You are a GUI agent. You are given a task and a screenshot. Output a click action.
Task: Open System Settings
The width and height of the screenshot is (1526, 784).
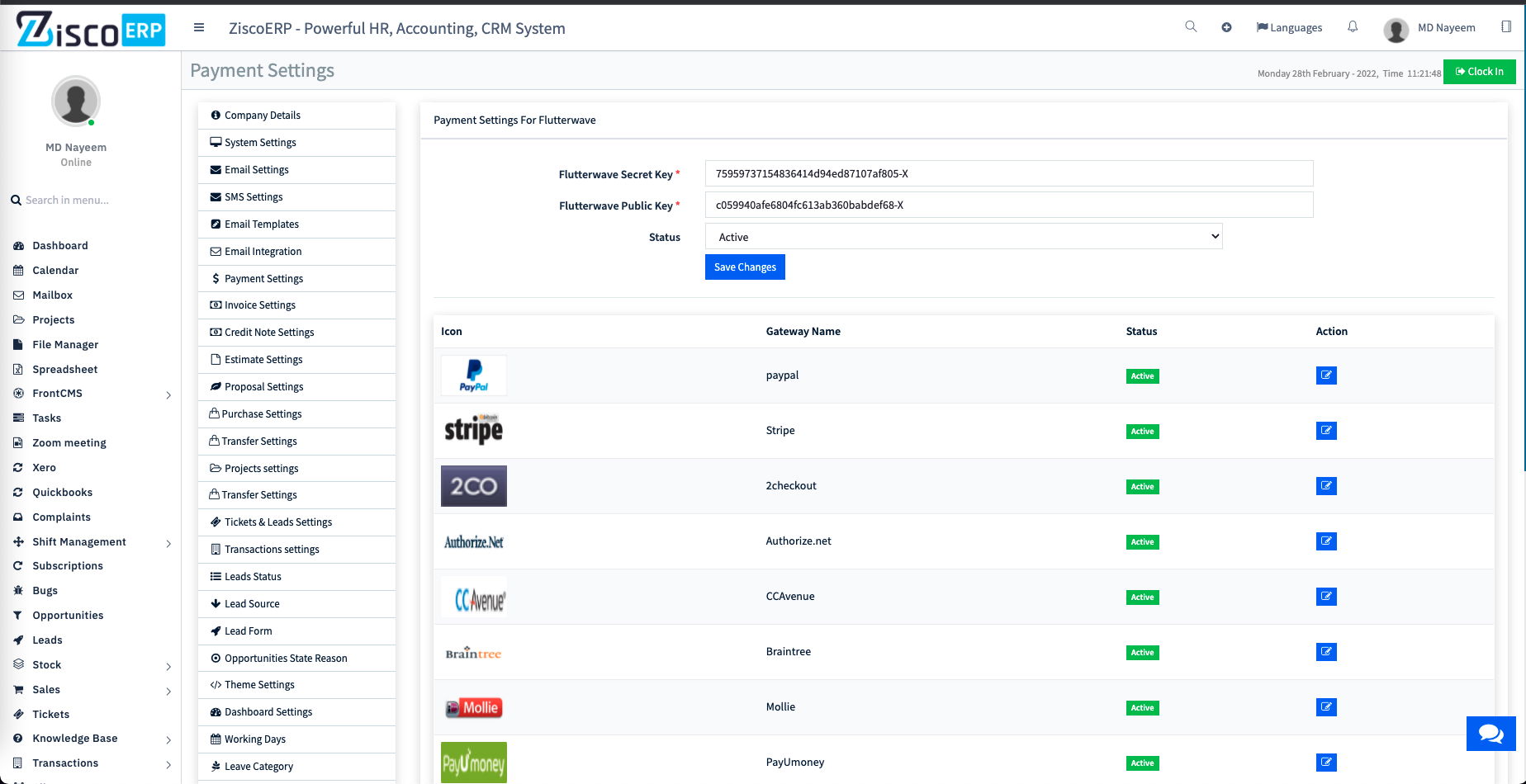click(x=297, y=143)
